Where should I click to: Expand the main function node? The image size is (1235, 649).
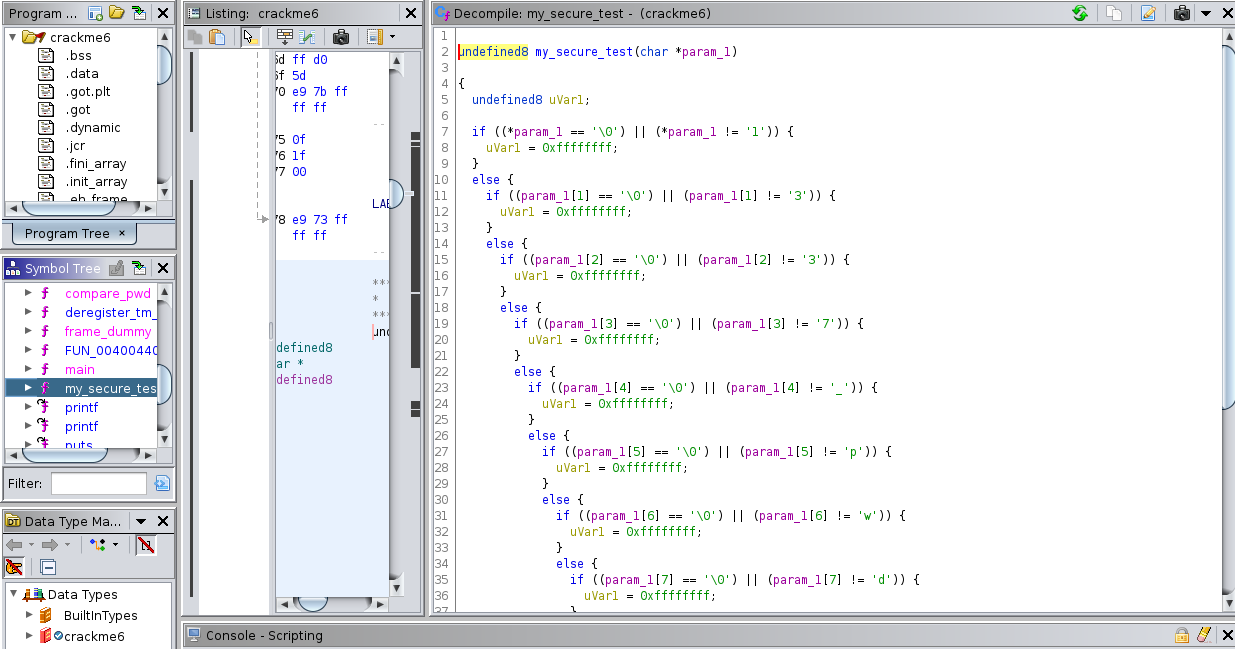28,369
